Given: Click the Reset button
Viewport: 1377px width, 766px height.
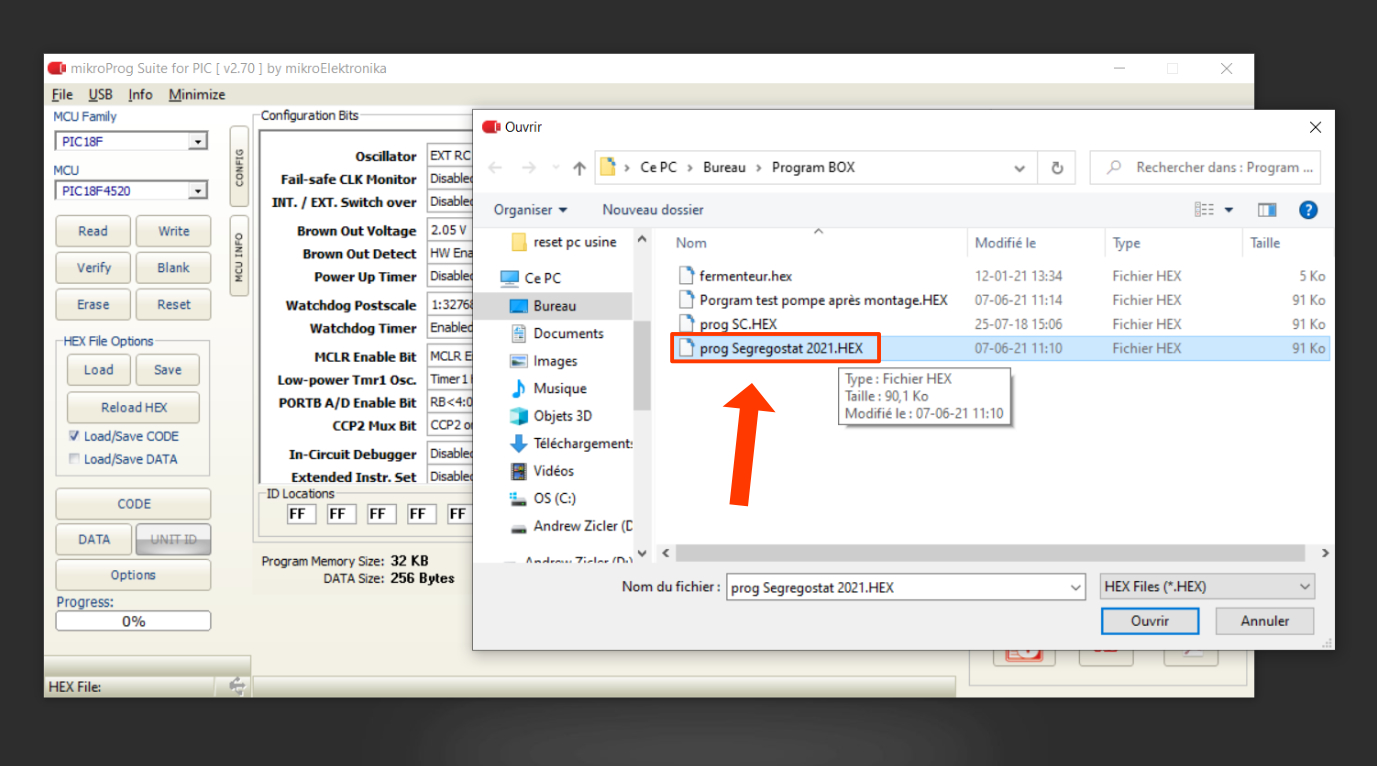Looking at the screenshot, I should pyautogui.click(x=174, y=305).
